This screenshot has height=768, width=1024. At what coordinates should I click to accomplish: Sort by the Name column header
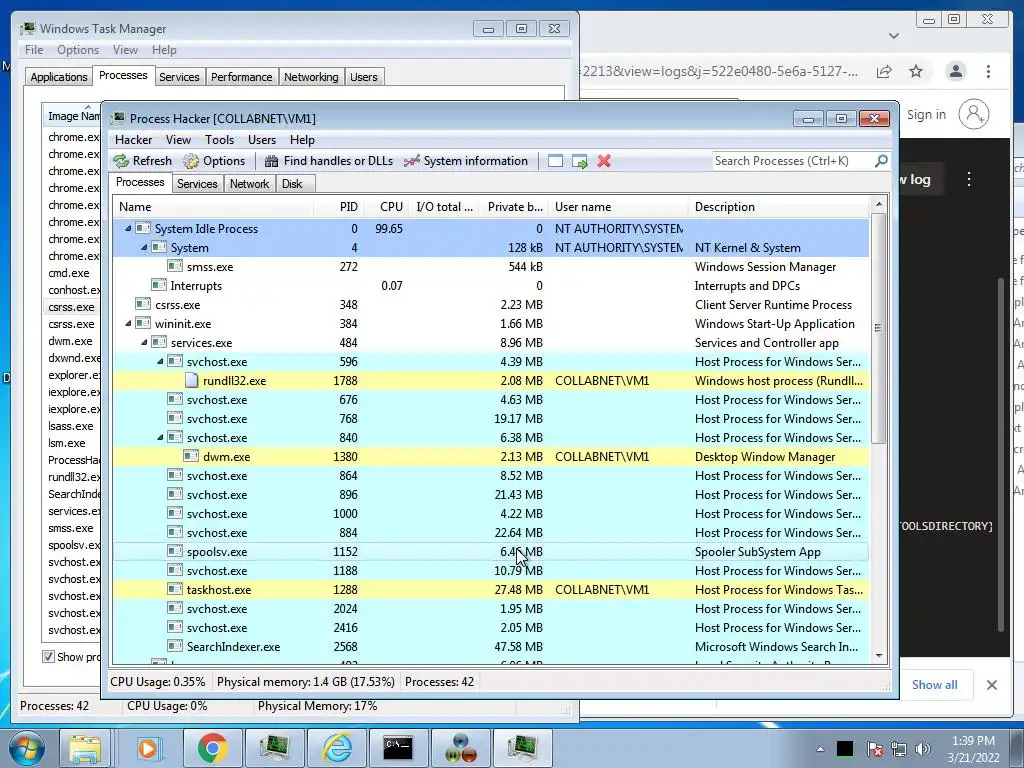(213, 207)
